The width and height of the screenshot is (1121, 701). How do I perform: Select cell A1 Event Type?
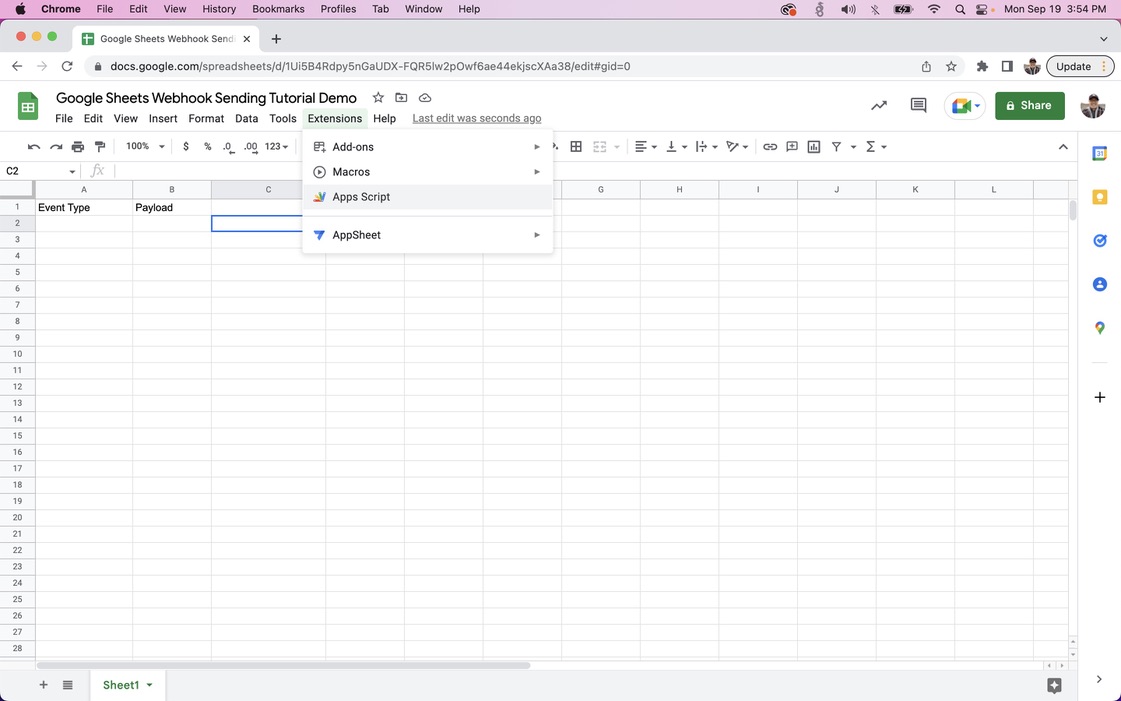coord(84,207)
